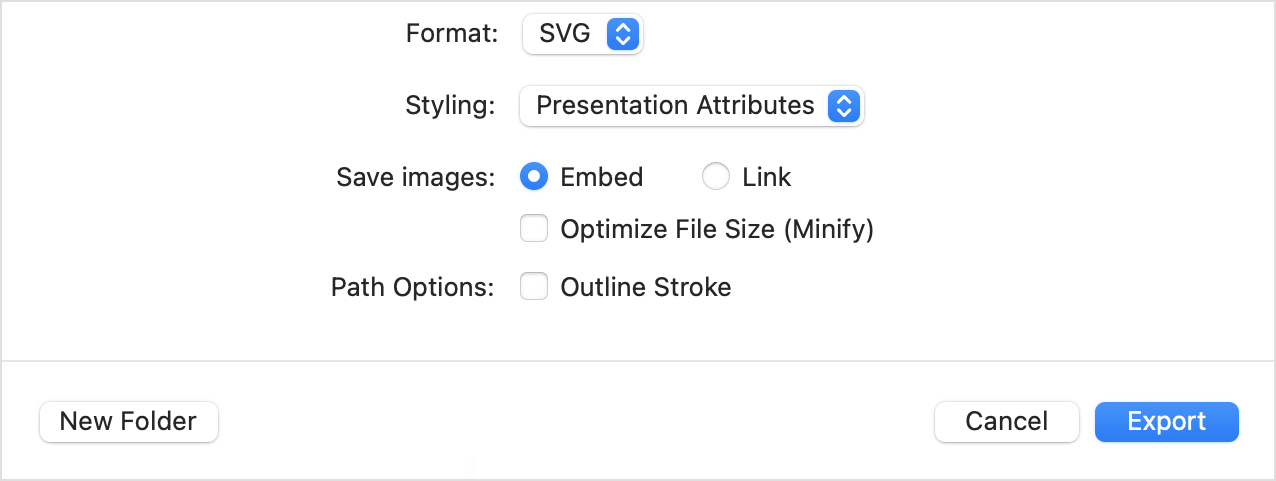Viewport: 1276px width, 481px height.
Task: Click the "Embed" option label text
Action: tap(601, 178)
